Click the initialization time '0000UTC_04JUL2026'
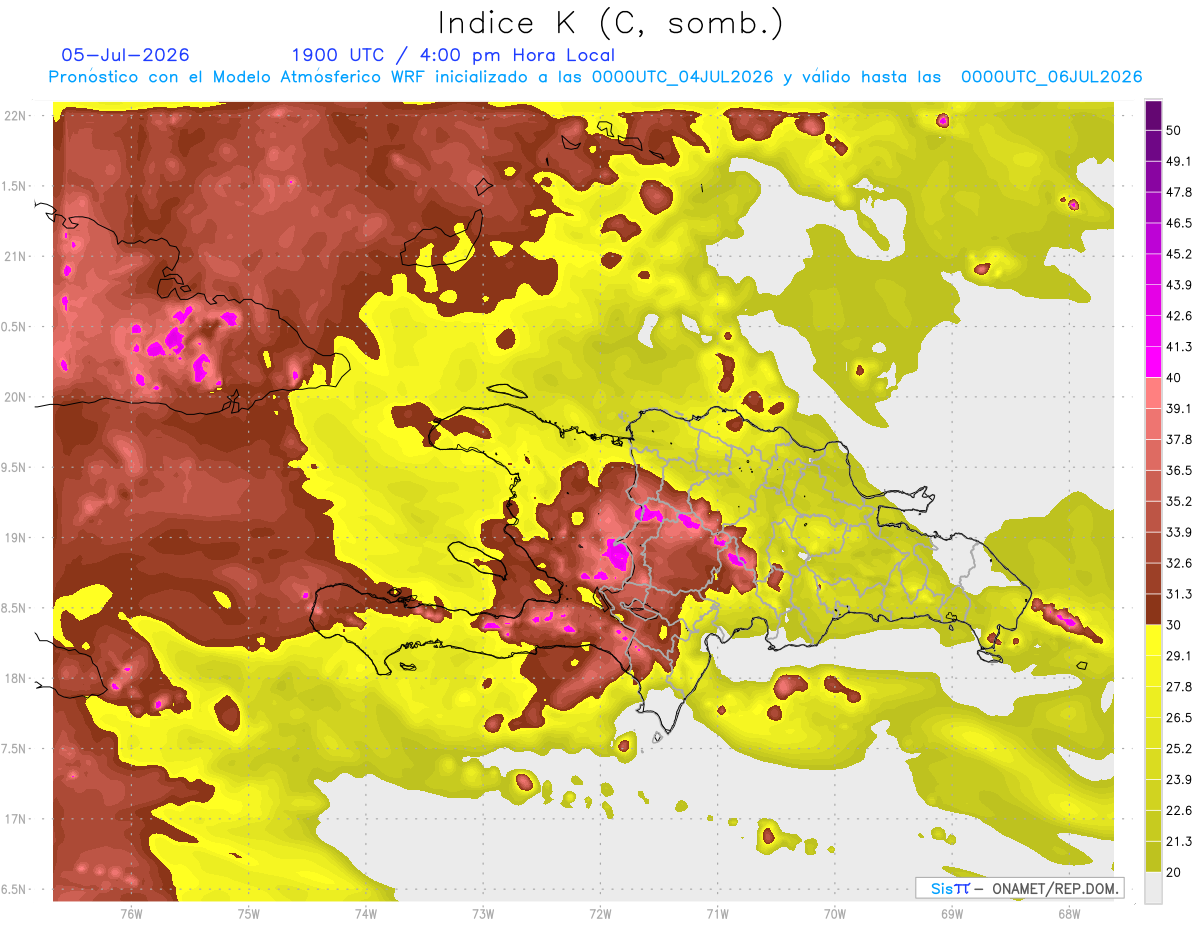Screen dimensions: 1200x927 point(682,77)
